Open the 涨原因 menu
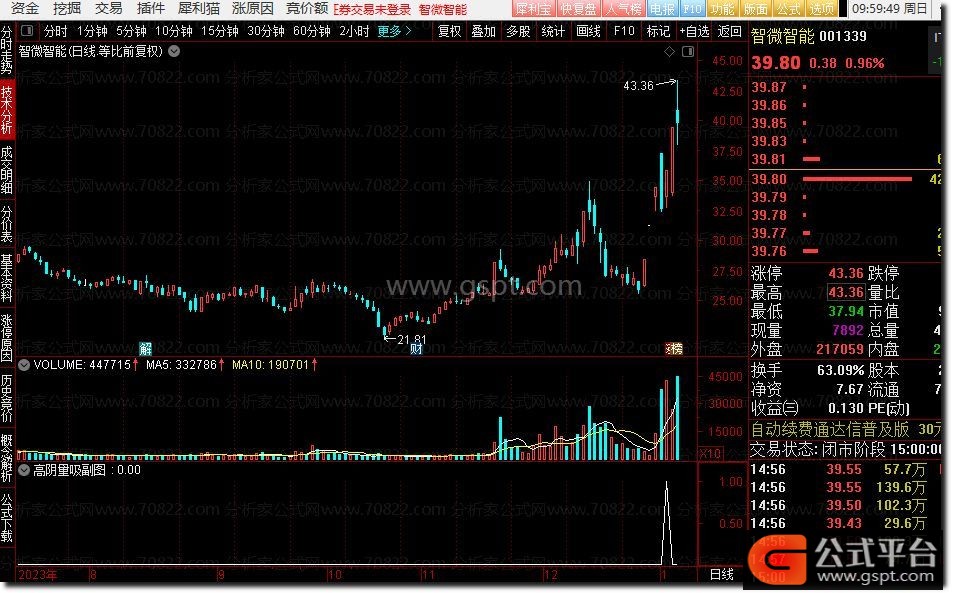The width and height of the screenshot is (953, 593). (253, 9)
